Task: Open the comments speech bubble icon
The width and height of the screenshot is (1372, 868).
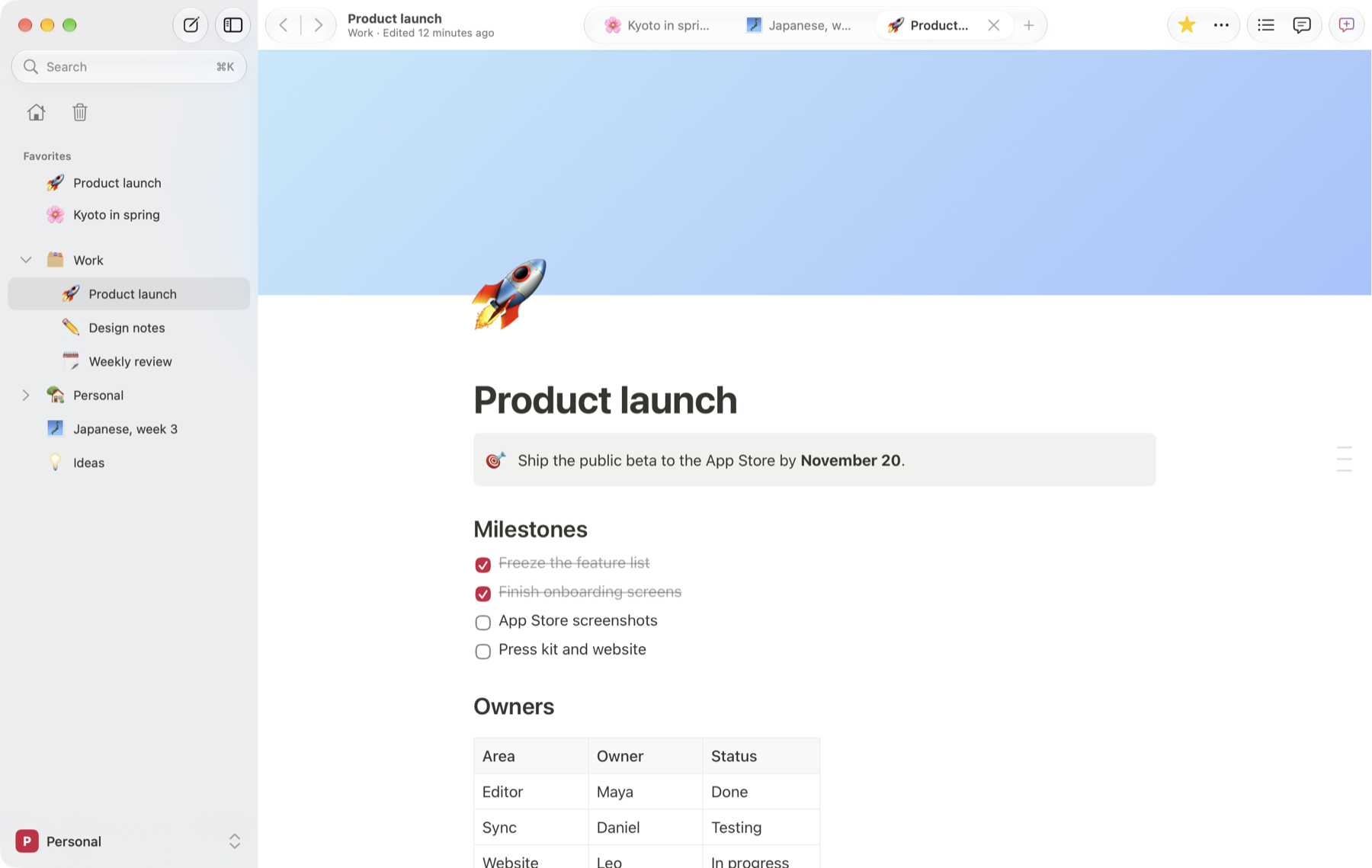Action: 1302,25
